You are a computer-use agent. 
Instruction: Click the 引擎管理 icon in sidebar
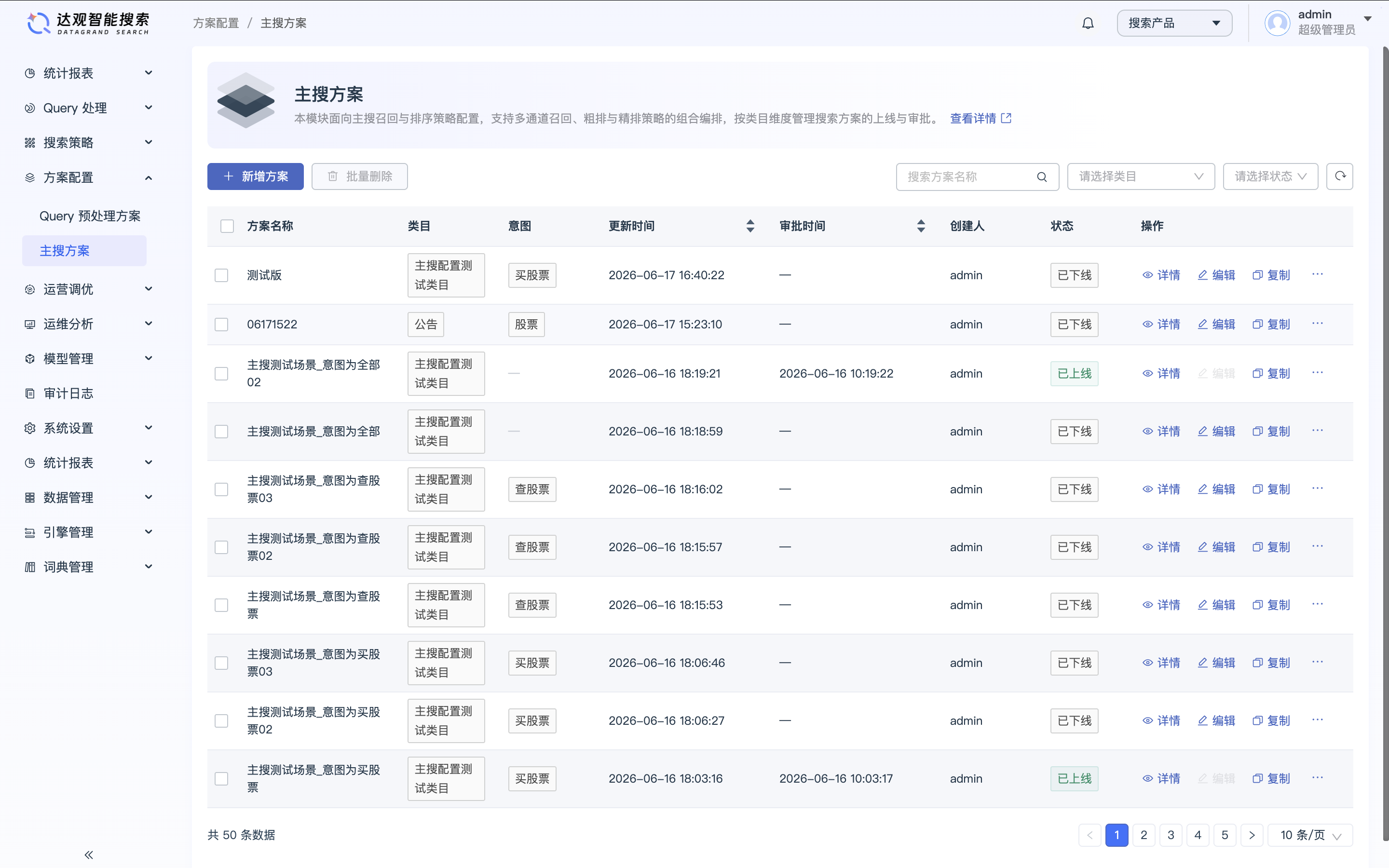(x=30, y=532)
